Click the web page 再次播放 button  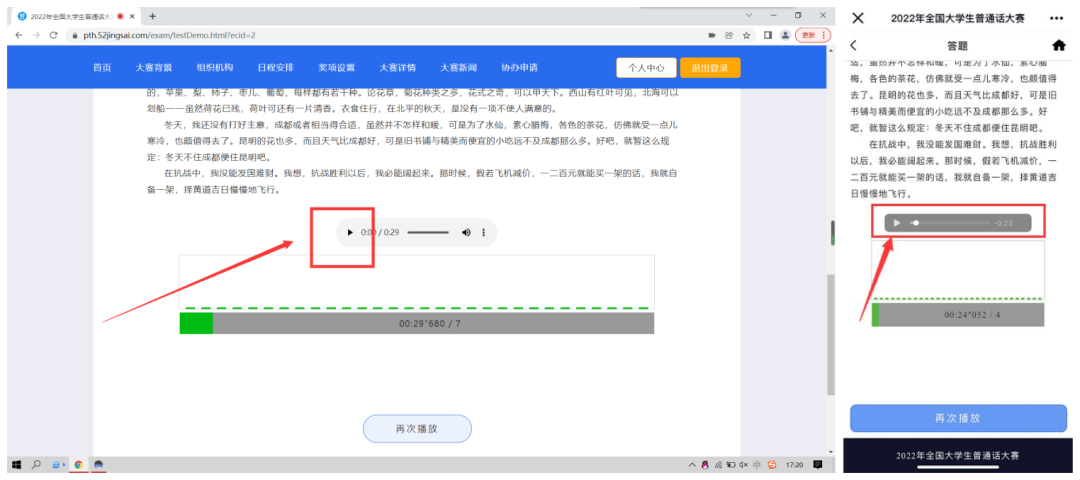click(x=416, y=429)
